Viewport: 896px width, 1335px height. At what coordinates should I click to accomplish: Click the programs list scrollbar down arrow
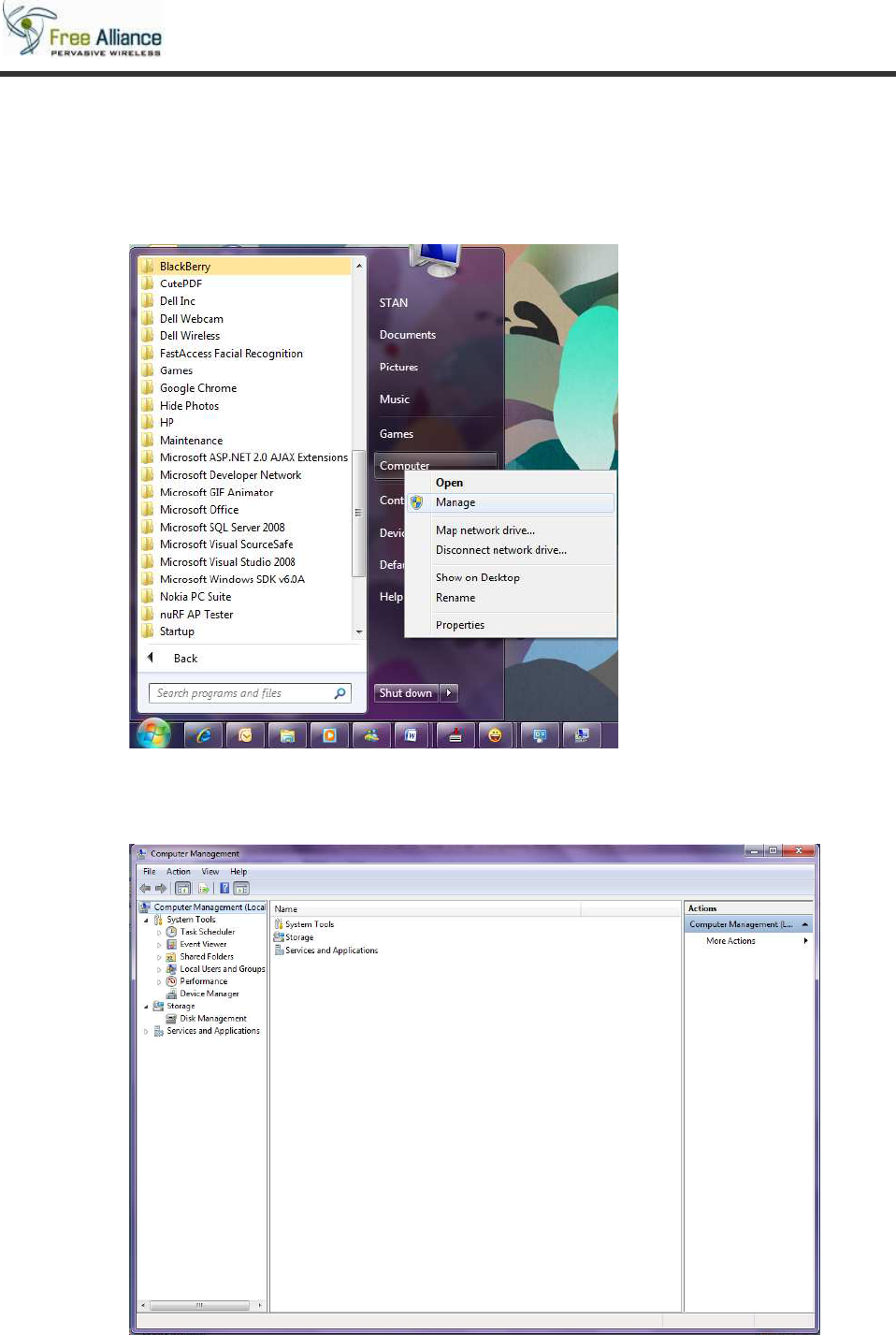point(359,632)
